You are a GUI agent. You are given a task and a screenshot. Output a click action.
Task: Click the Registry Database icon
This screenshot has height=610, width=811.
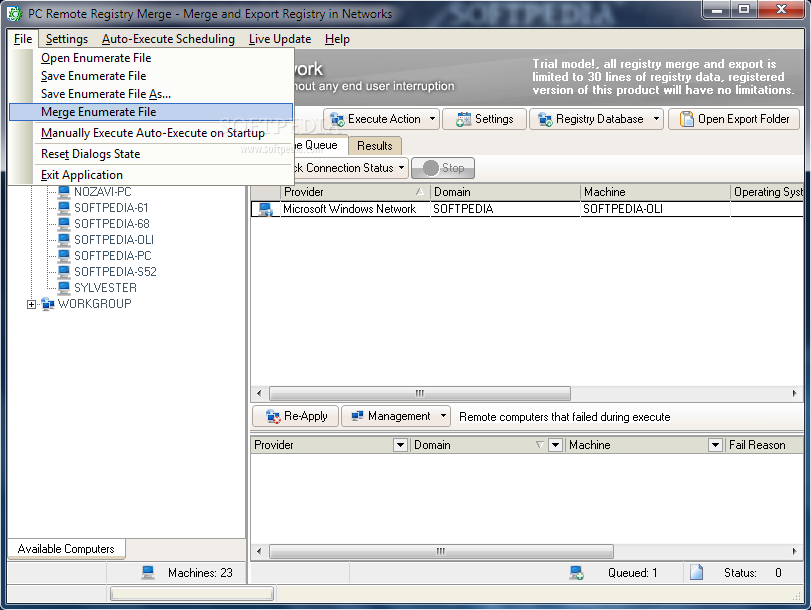[545, 120]
